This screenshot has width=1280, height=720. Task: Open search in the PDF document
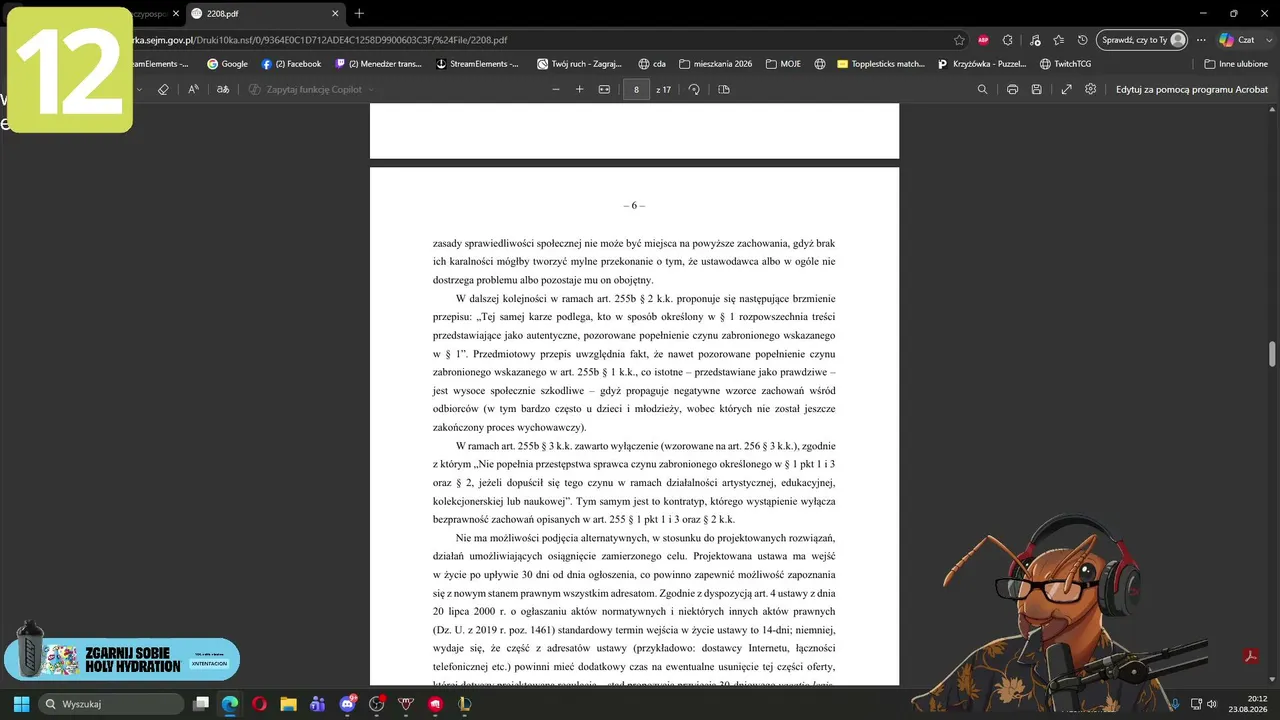click(x=982, y=89)
